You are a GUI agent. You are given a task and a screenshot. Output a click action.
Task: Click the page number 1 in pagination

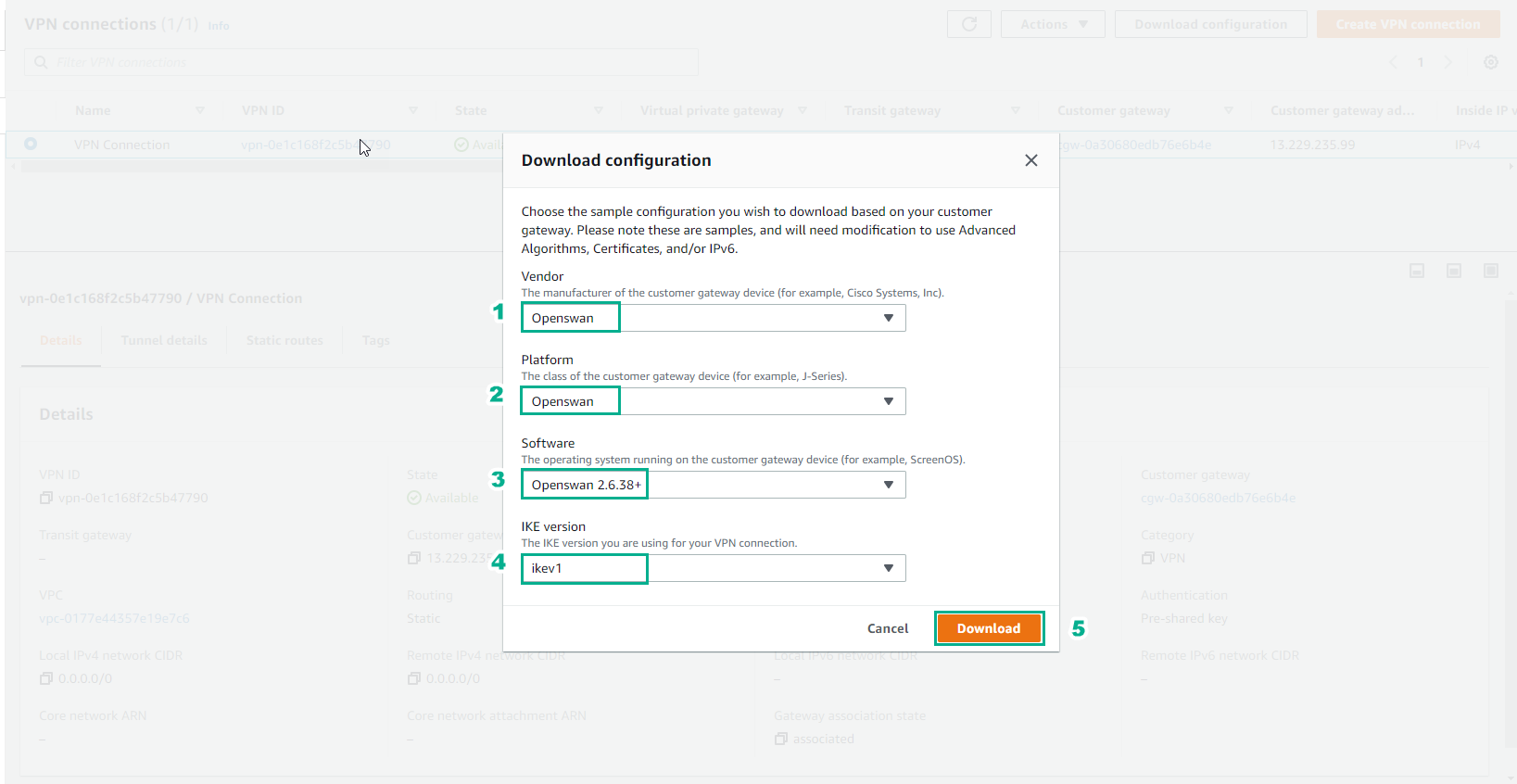point(1421,62)
